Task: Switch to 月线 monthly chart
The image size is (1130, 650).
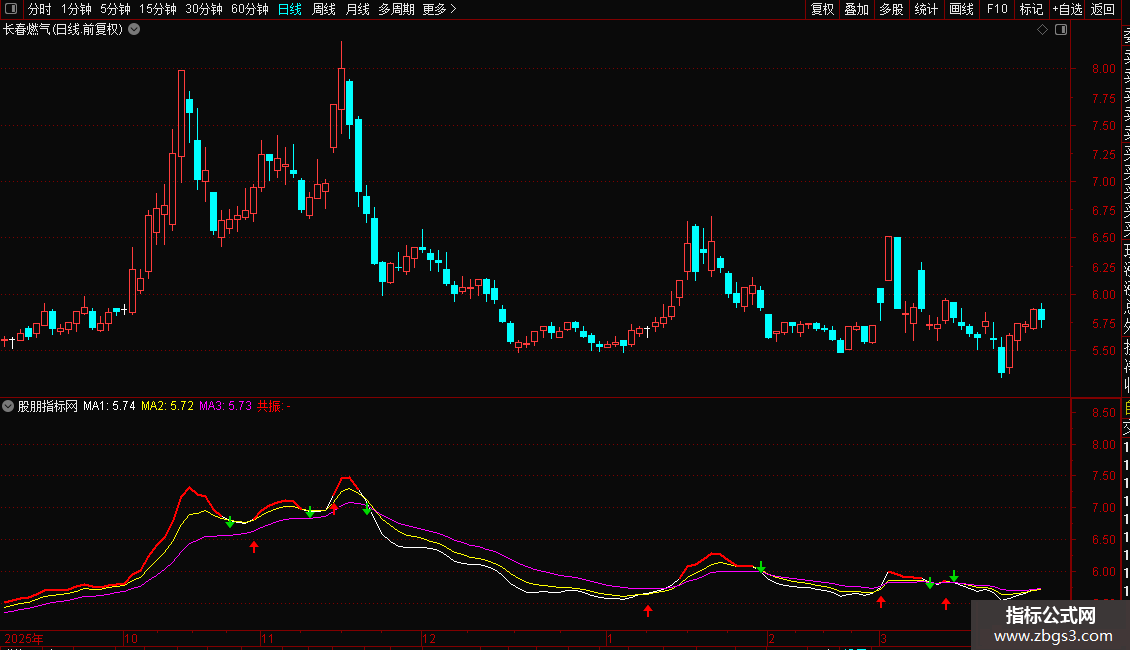Action: (357, 9)
